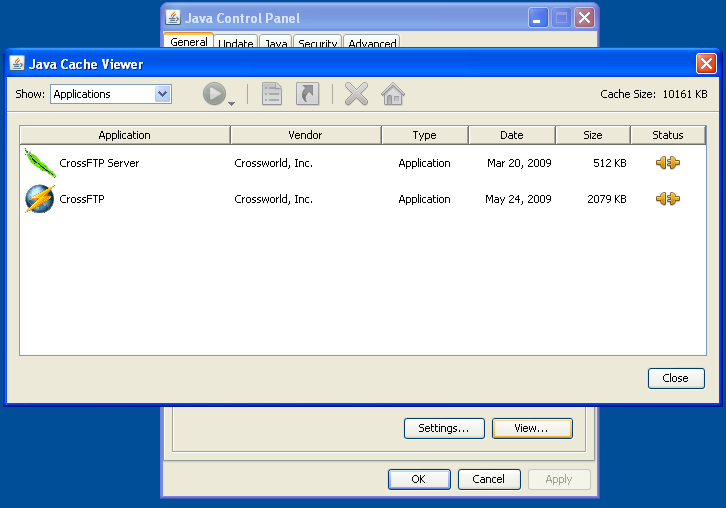
Task: Open the small arrow beside the run button
Action: point(232,104)
